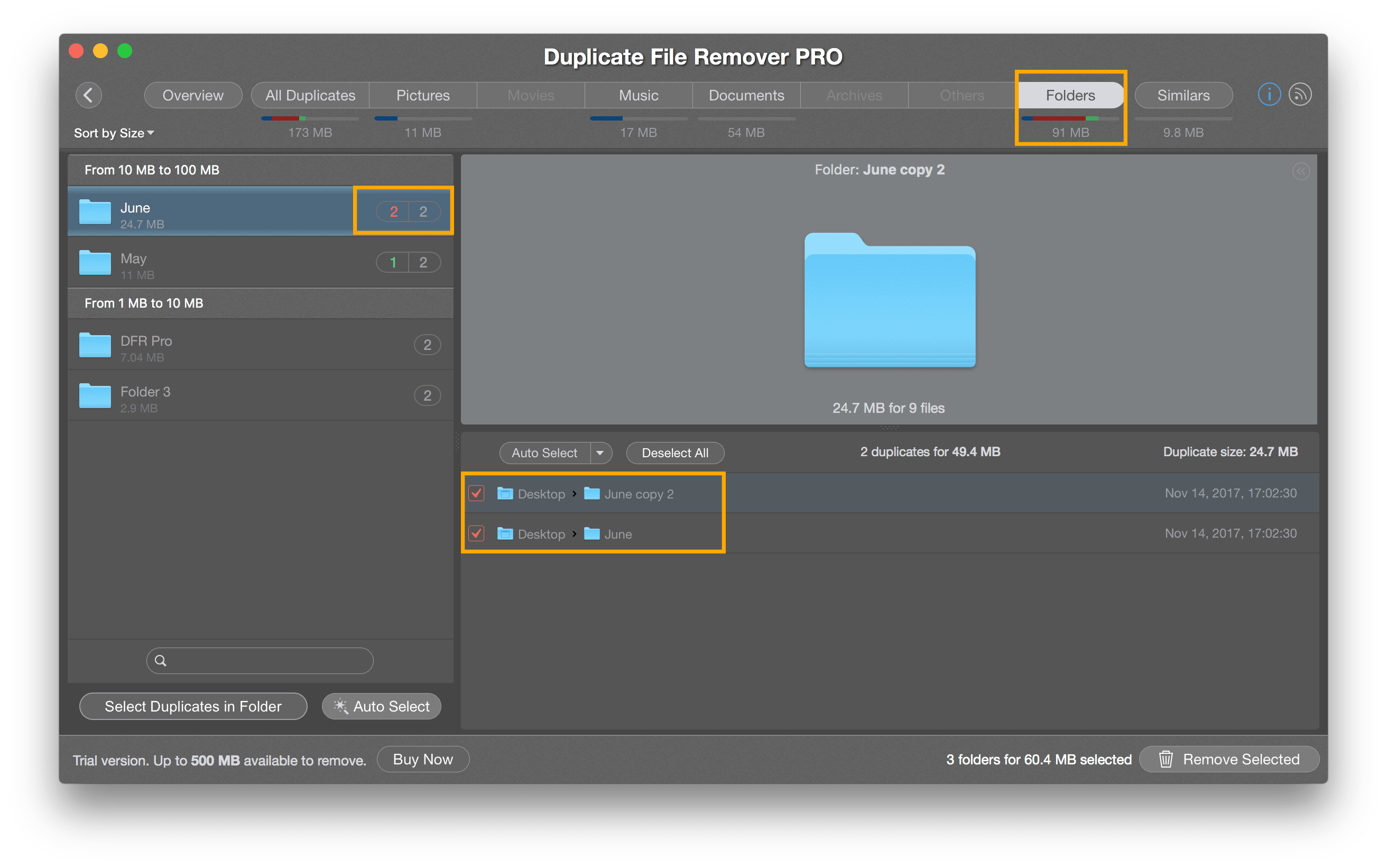This screenshot has width=1387, height=868.
Task: Click the Desktop folder icon in June copy 2 row
Action: click(x=505, y=493)
